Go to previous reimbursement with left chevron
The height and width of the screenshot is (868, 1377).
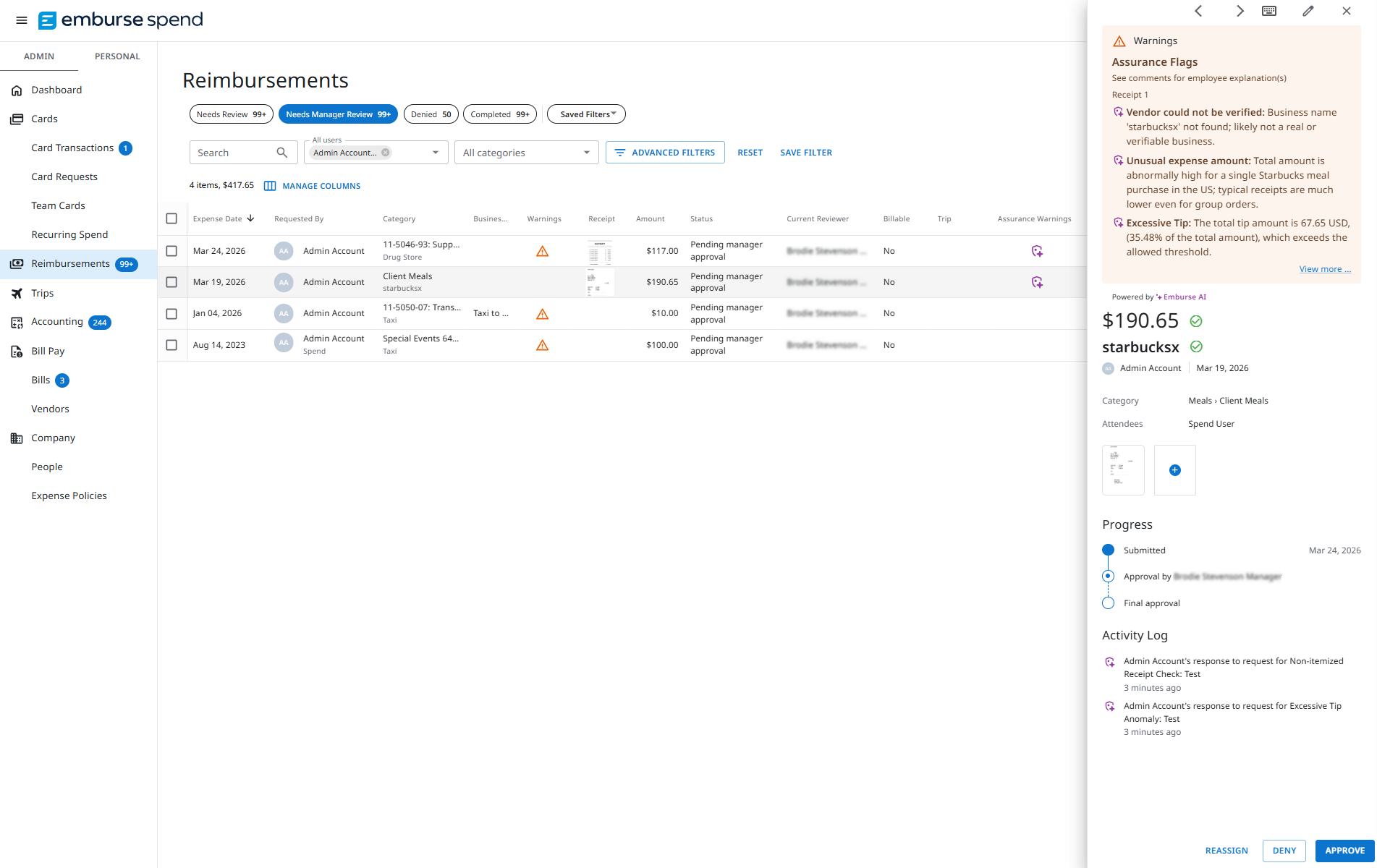(1198, 11)
